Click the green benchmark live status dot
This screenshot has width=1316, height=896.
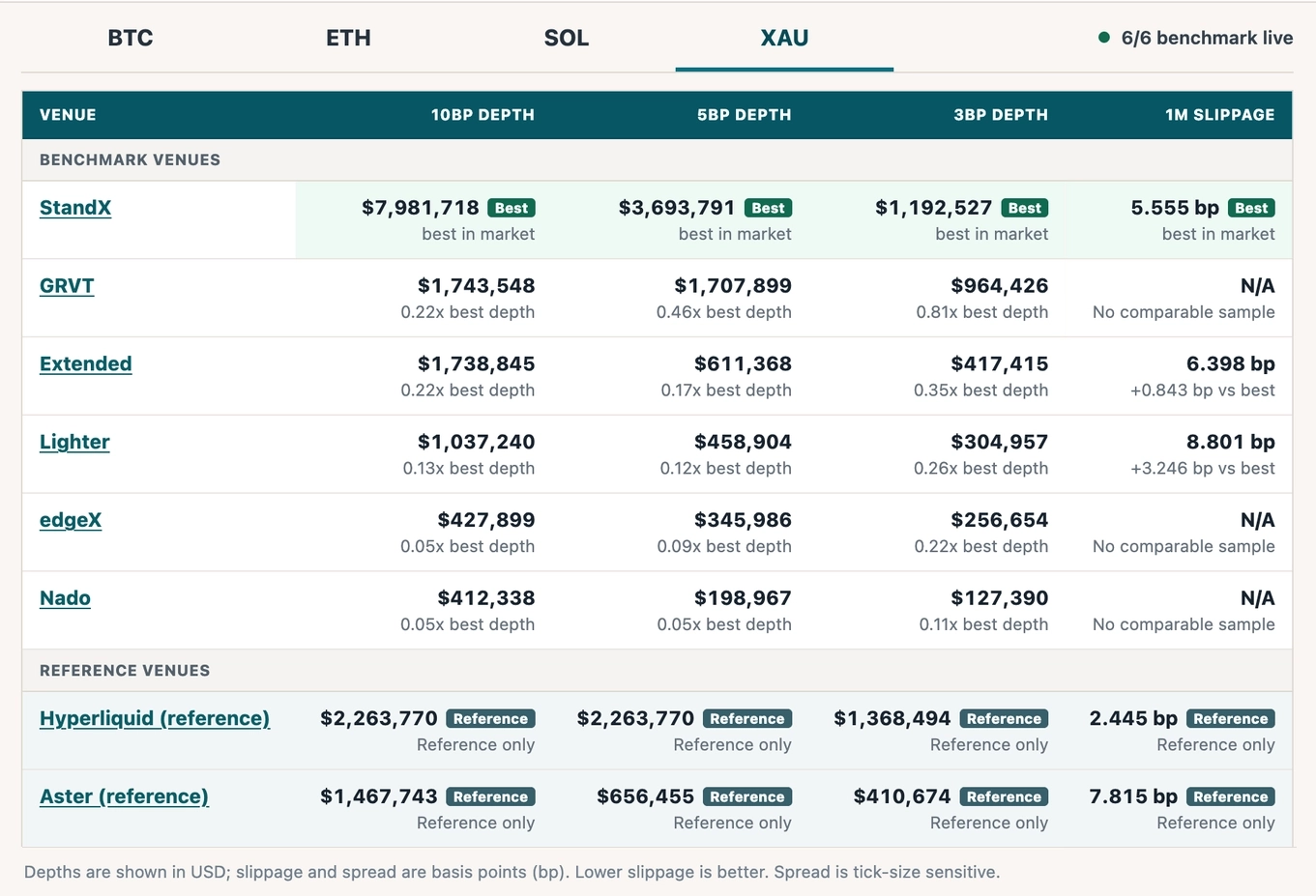coord(1103,38)
